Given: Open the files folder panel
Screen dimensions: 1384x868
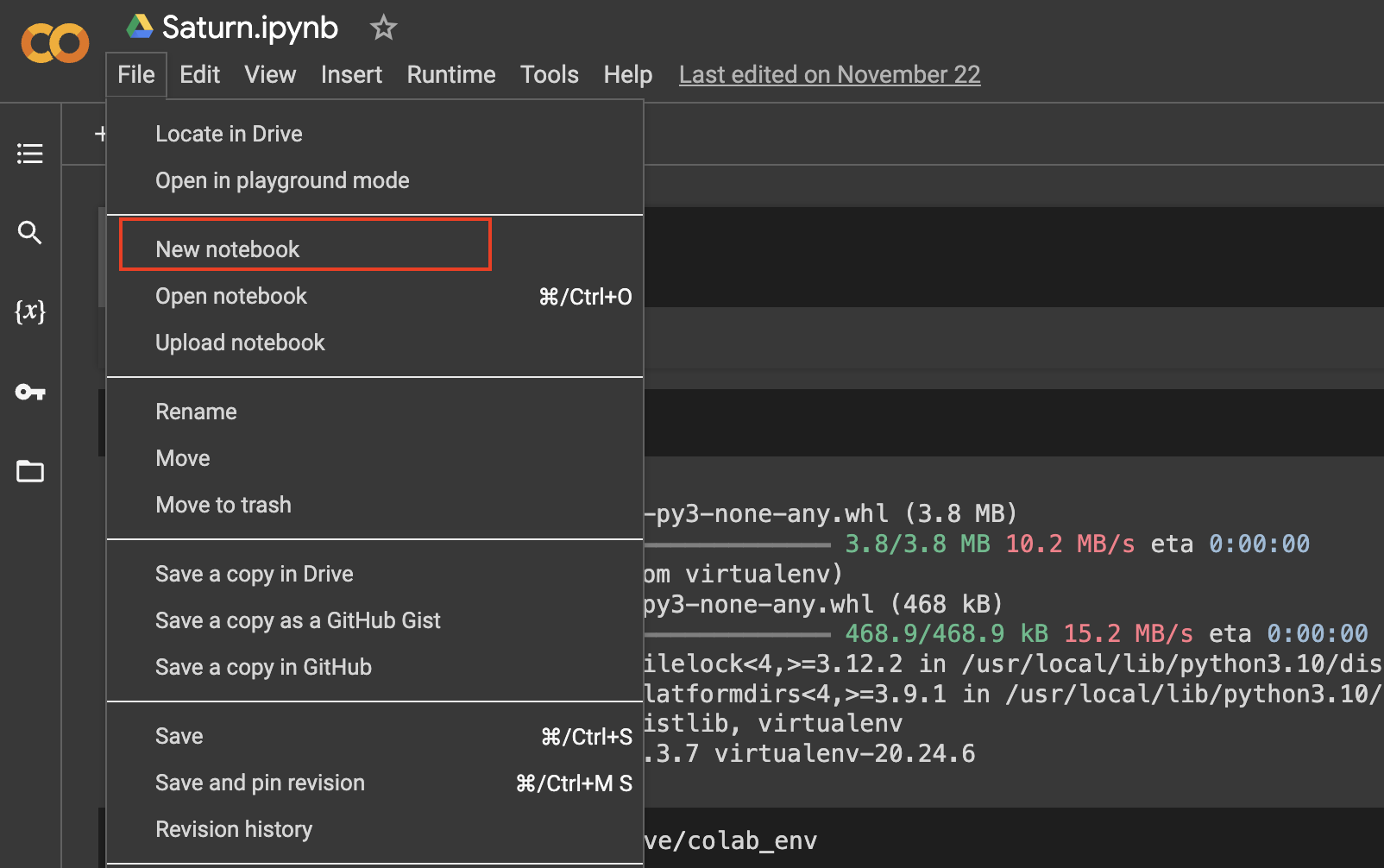Looking at the screenshot, I should [x=30, y=471].
